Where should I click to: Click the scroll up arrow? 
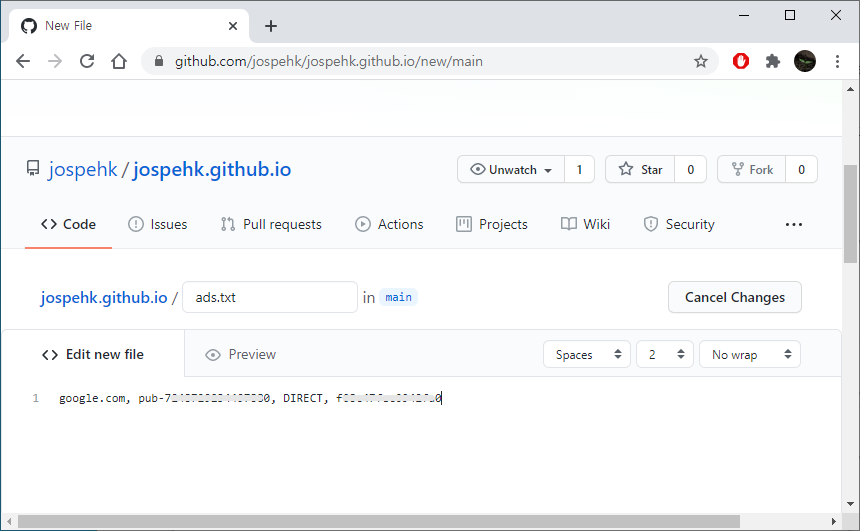pyautogui.click(x=850, y=89)
